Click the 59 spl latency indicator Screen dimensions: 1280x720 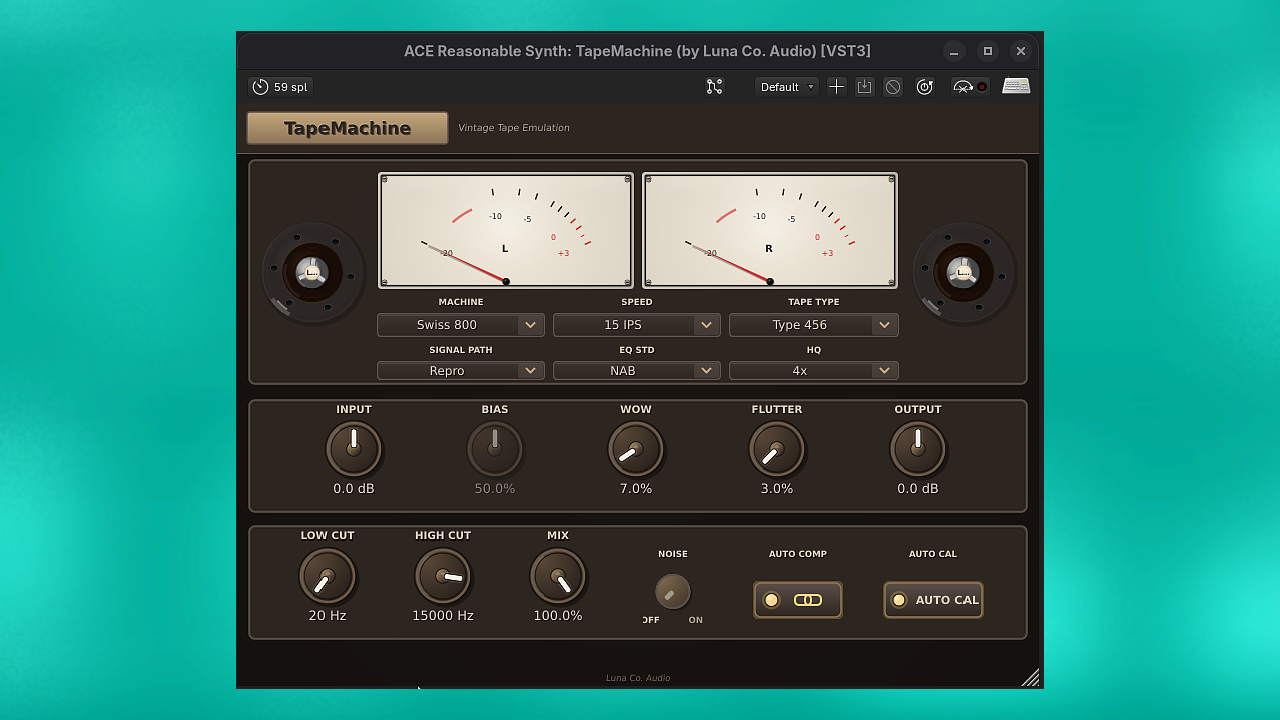click(x=280, y=86)
